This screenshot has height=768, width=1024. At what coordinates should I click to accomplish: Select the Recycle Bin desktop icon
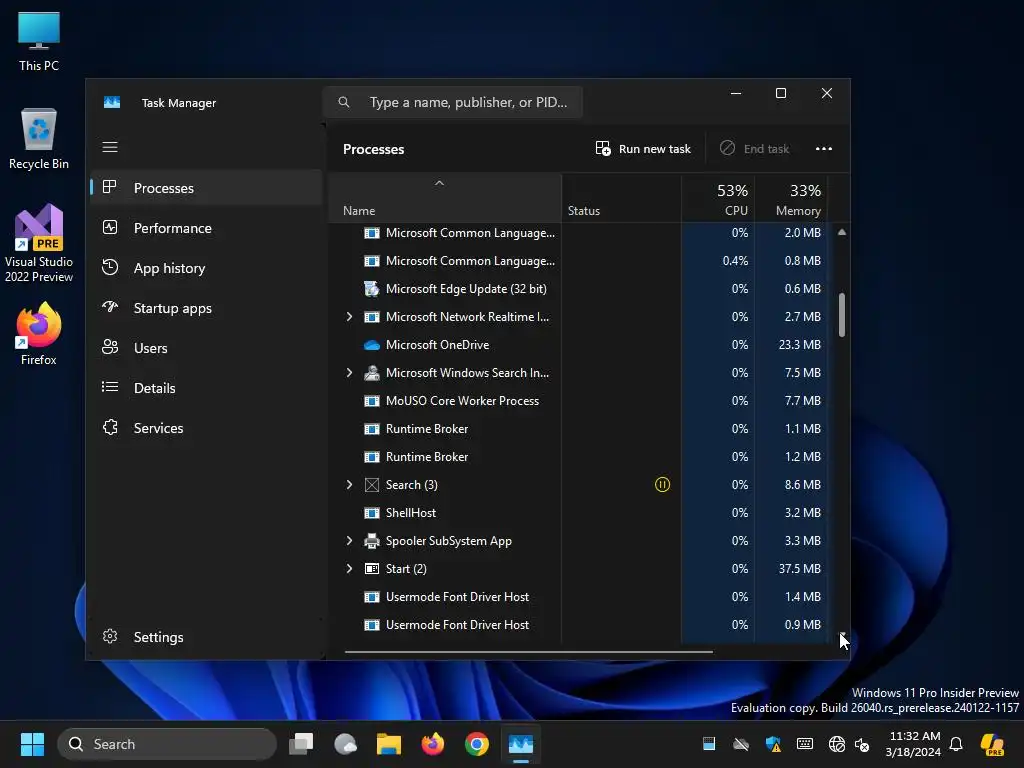(x=39, y=138)
